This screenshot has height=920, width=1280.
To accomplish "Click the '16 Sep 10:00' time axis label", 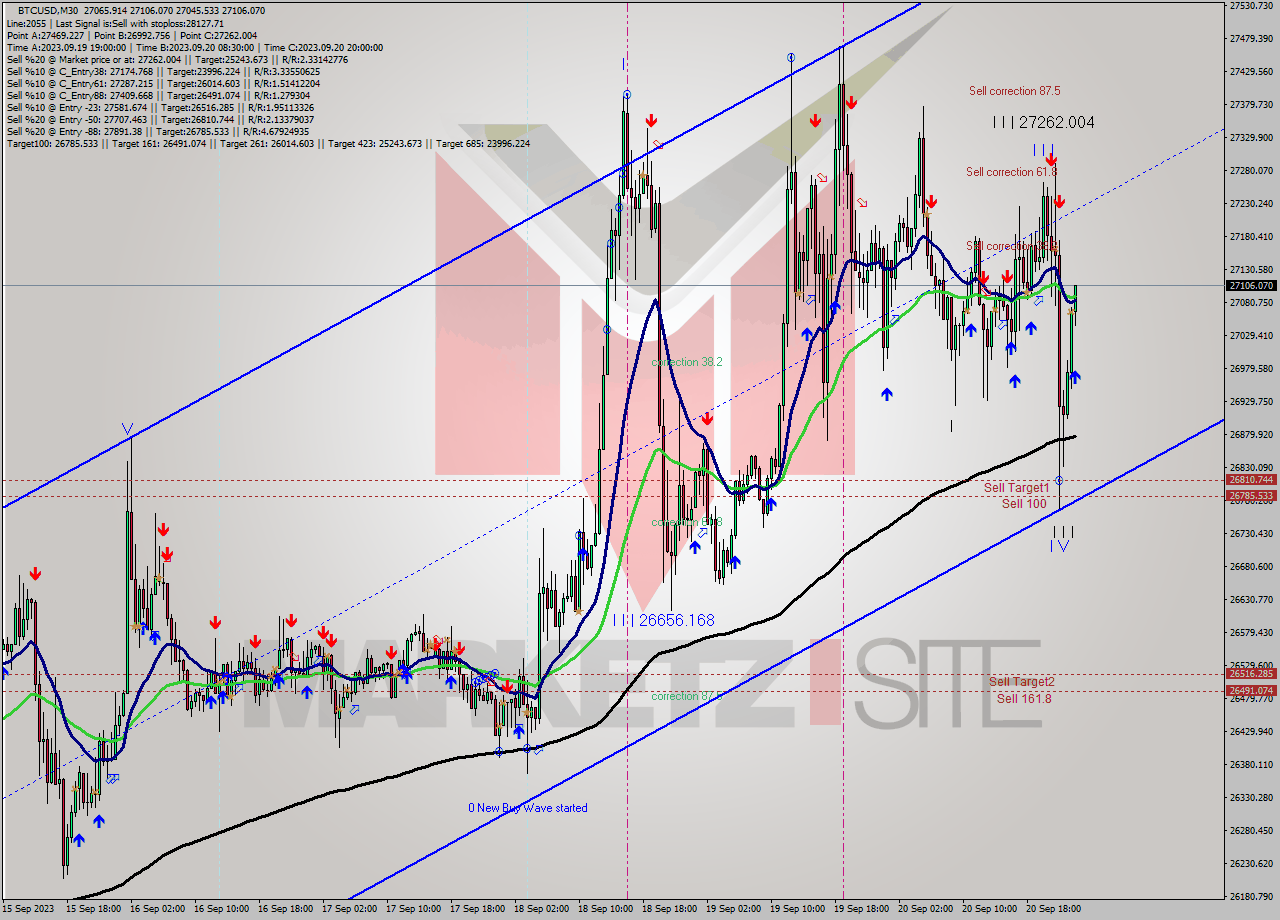I will click(221, 909).
